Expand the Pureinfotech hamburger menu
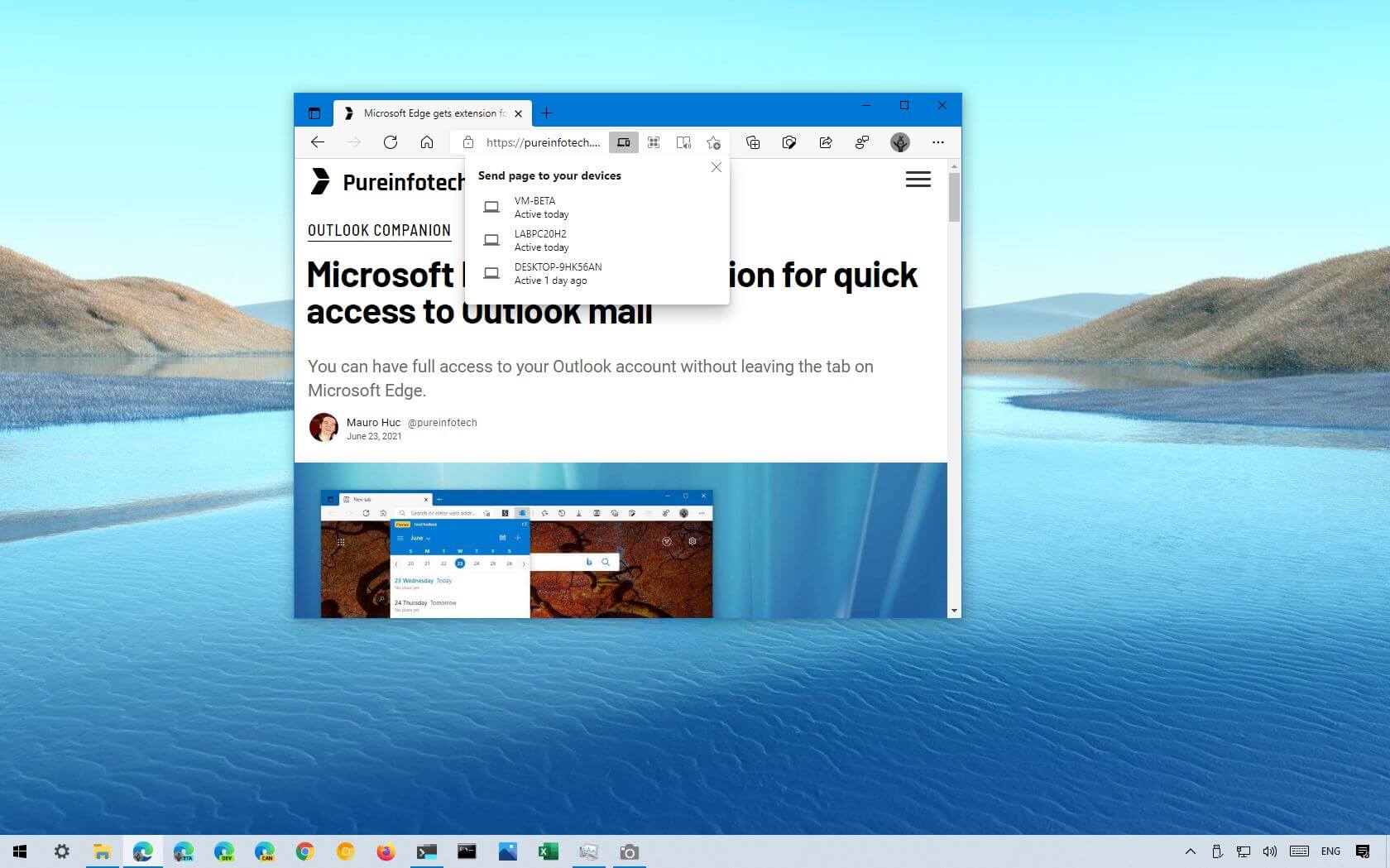1390x868 pixels. [x=918, y=180]
